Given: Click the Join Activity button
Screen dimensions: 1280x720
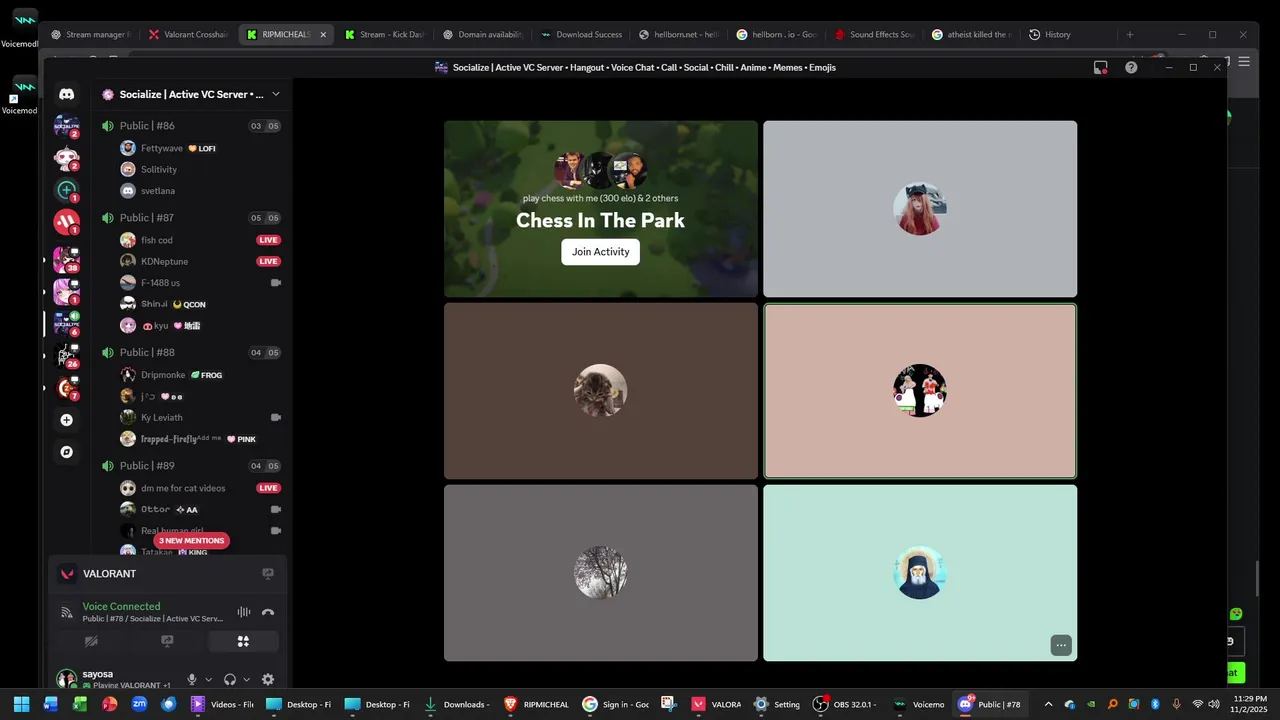Looking at the screenshot, I should (600, 252).
